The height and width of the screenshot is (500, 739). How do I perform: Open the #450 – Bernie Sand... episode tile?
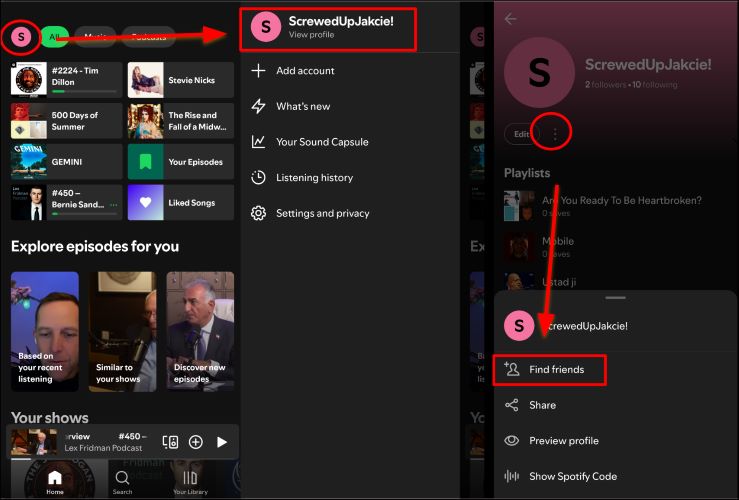click(66, 202)
